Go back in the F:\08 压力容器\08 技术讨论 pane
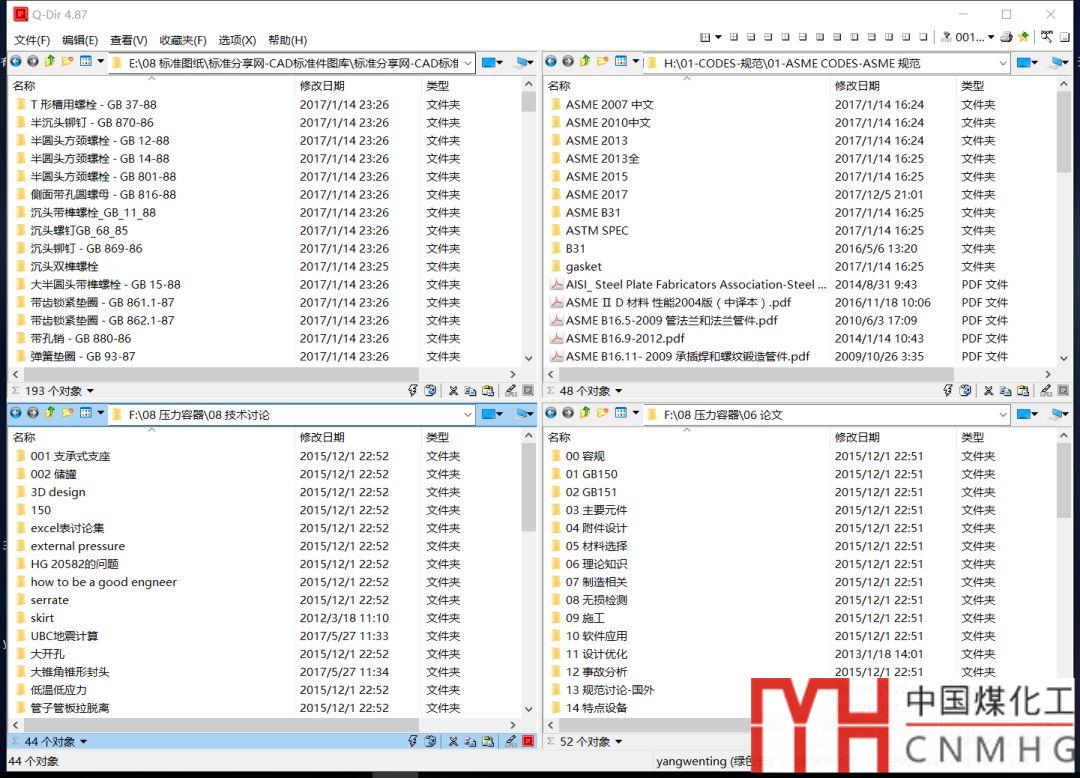Image resolution: width=1080 pixels, height=778 pixels. [15, 413]
